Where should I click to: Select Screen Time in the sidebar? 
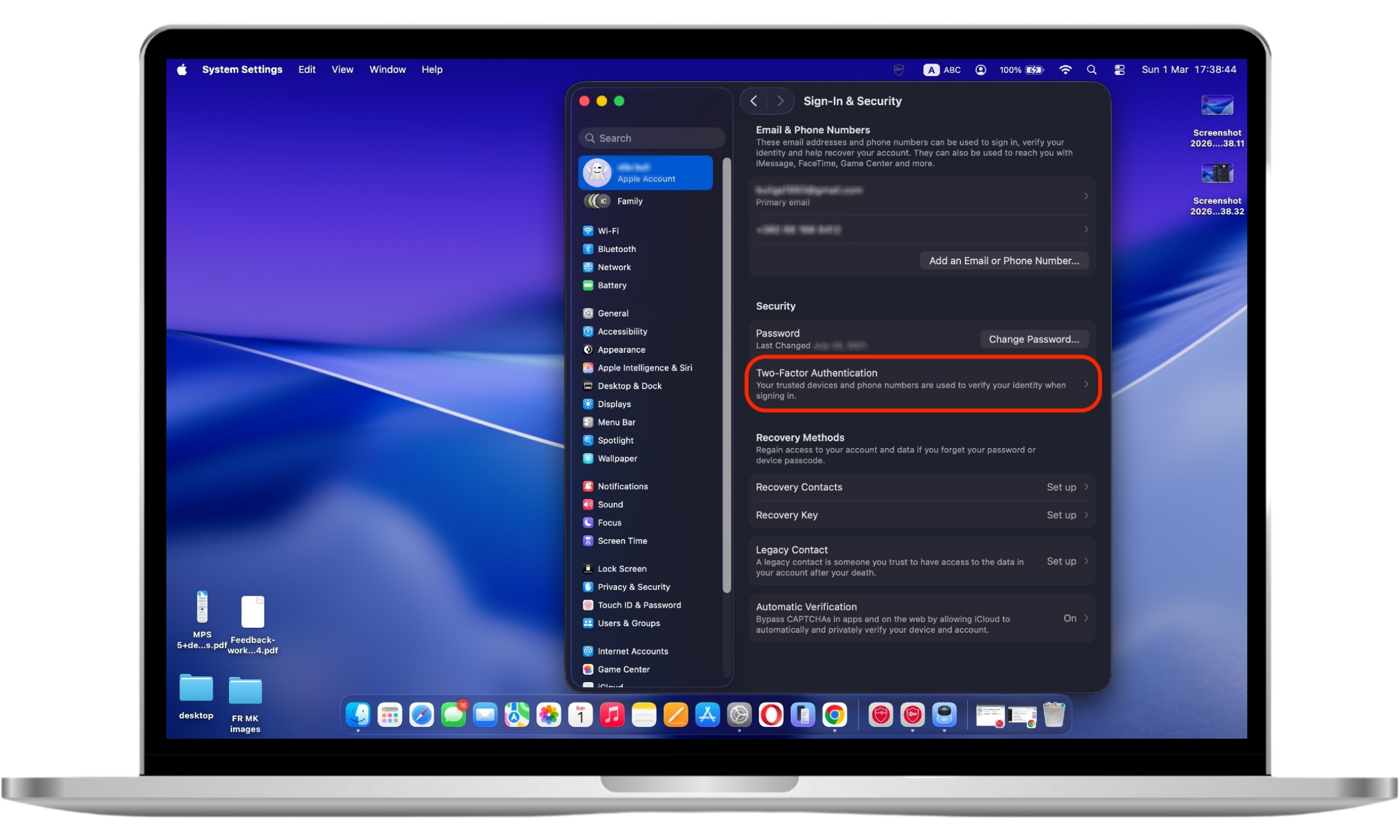pyautogui.click(x=622, y=540)
